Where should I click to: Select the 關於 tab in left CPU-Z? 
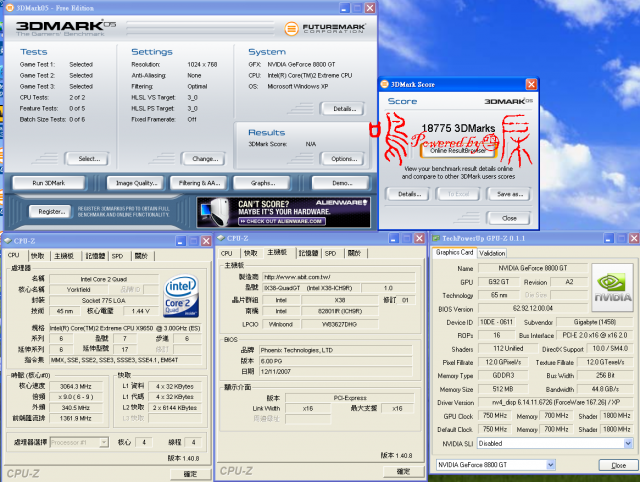click(x=141, y=256)
